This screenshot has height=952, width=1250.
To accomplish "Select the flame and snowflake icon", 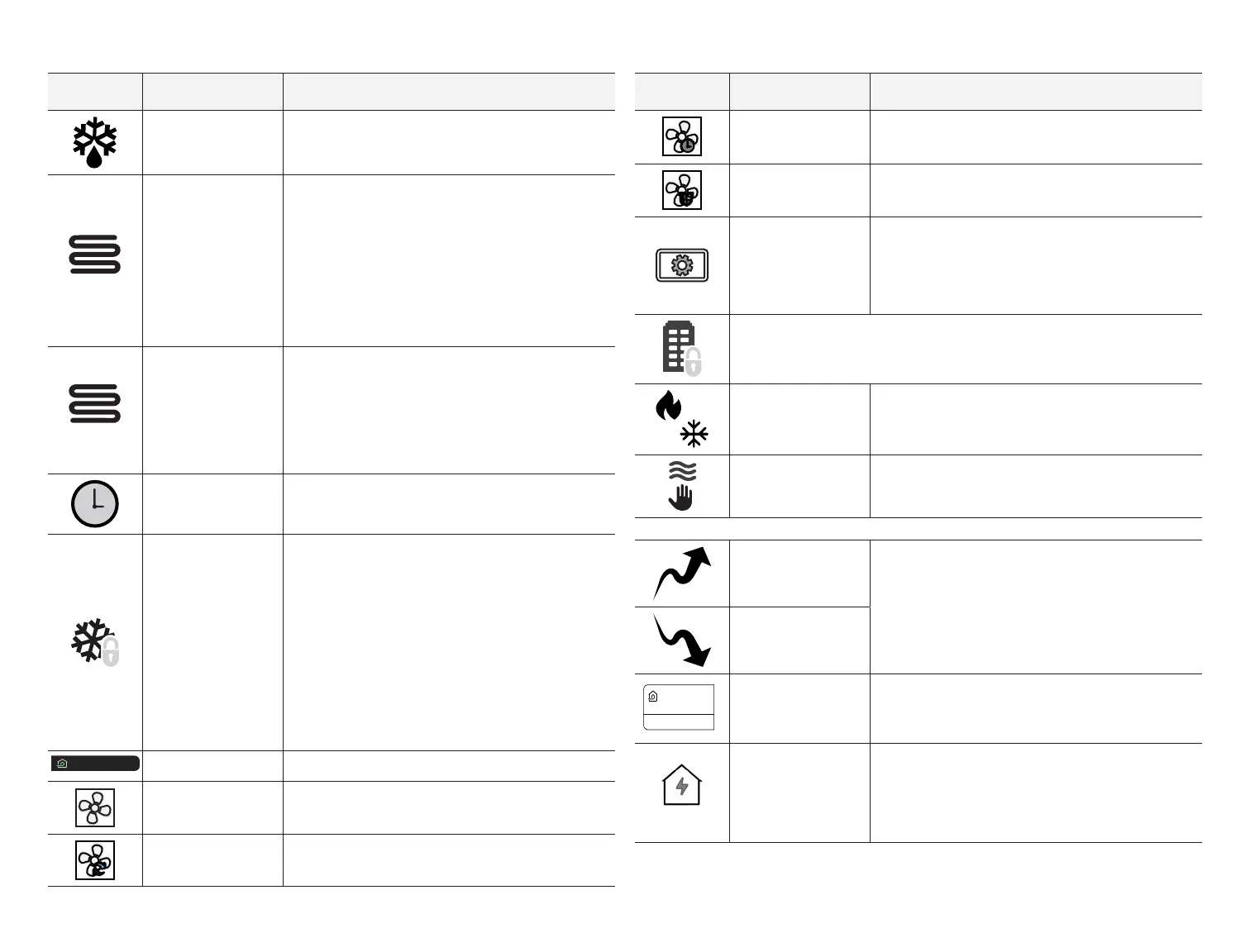I will click(682, 419).
